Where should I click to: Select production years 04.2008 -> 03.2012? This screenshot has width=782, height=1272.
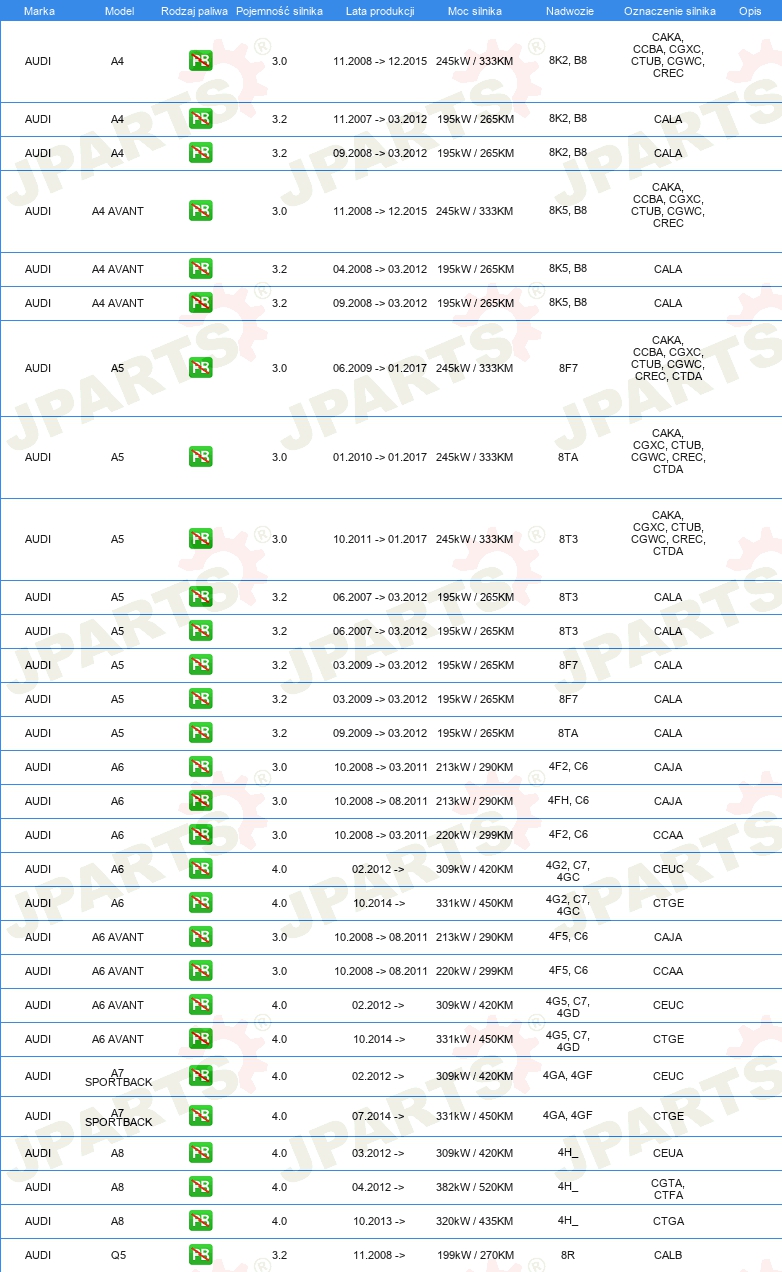point(380,269)
